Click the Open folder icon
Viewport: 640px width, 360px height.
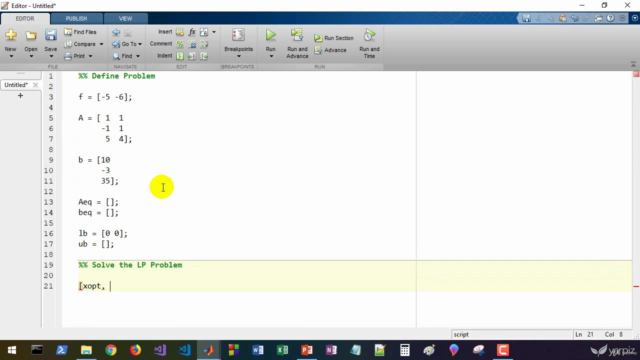(x=31, y=36)
